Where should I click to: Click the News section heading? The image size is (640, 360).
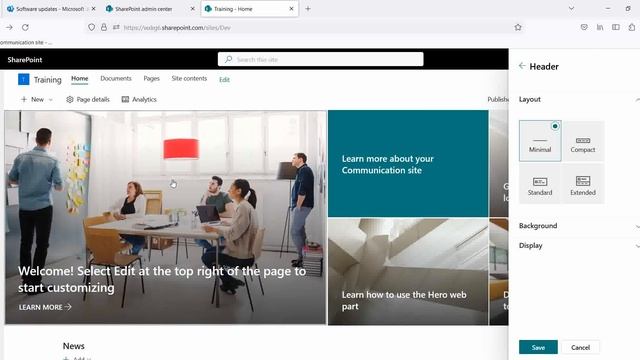[73, 346]
